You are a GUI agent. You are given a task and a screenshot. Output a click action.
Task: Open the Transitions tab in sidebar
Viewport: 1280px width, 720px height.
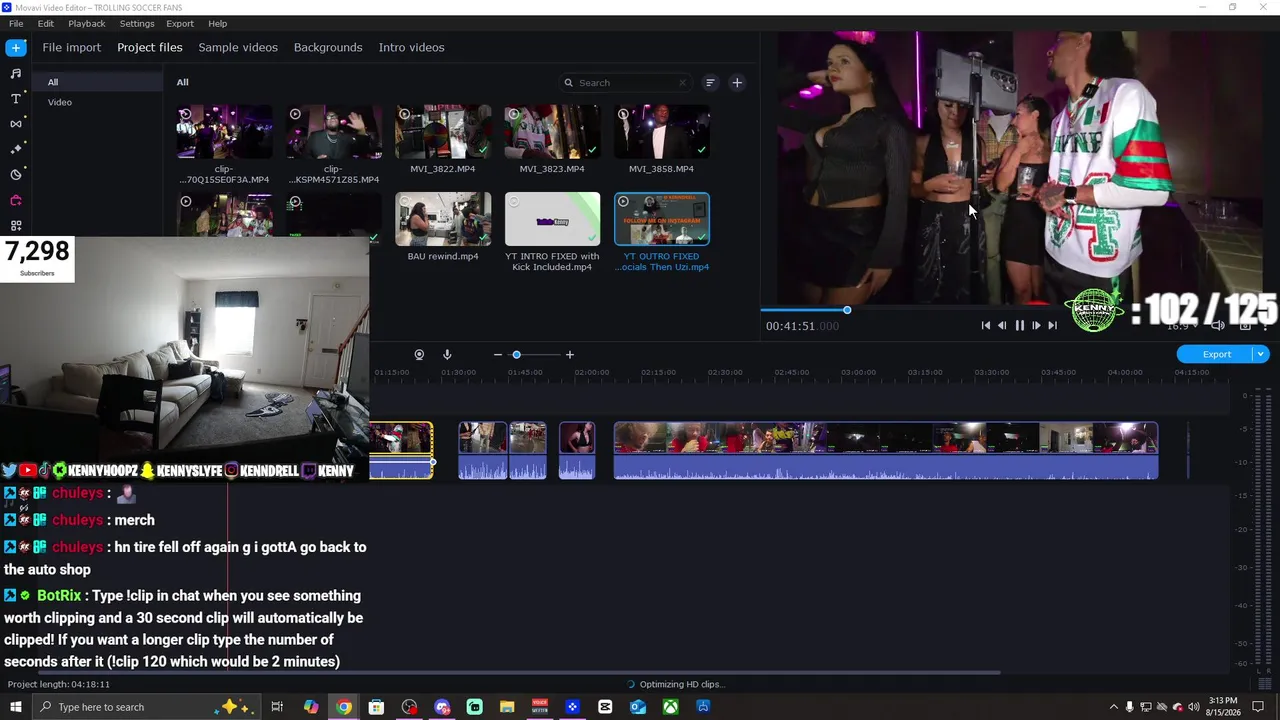tap(16, 123)
